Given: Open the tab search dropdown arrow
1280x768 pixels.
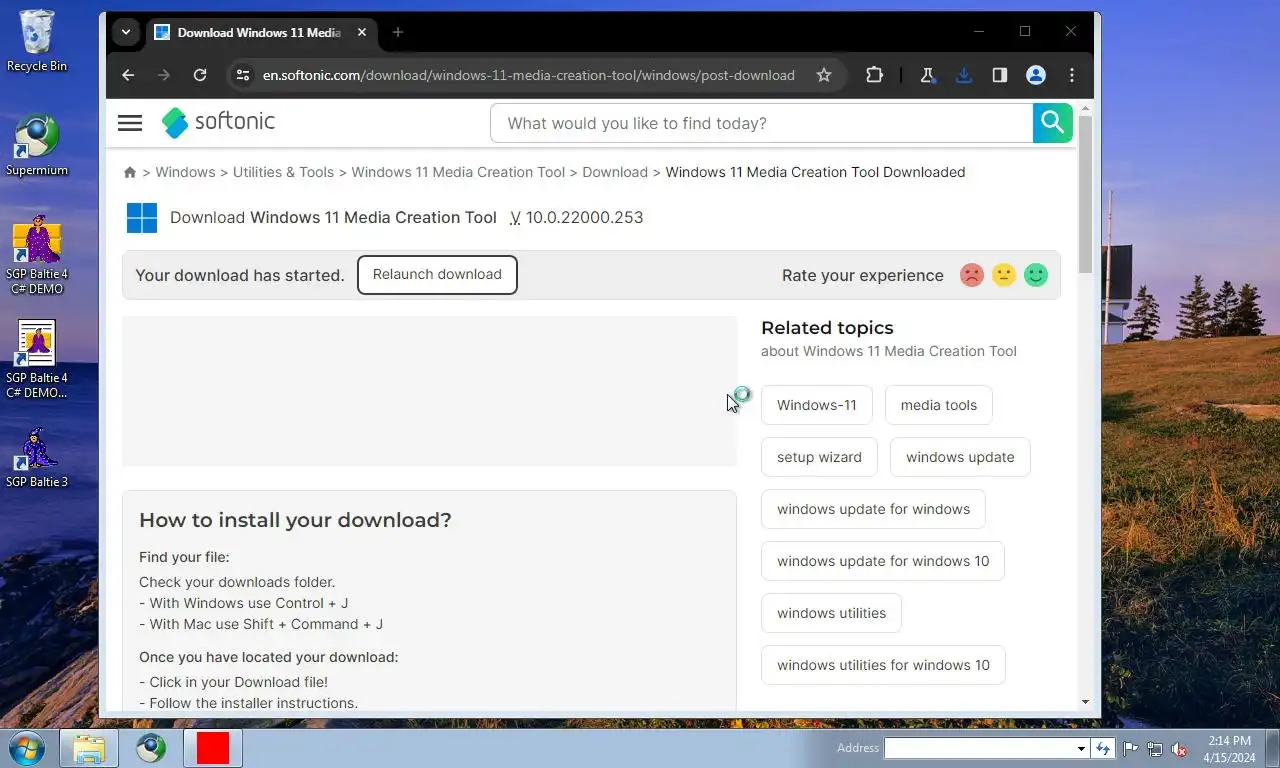Looking at the screenshot, I should coord(126,32).
